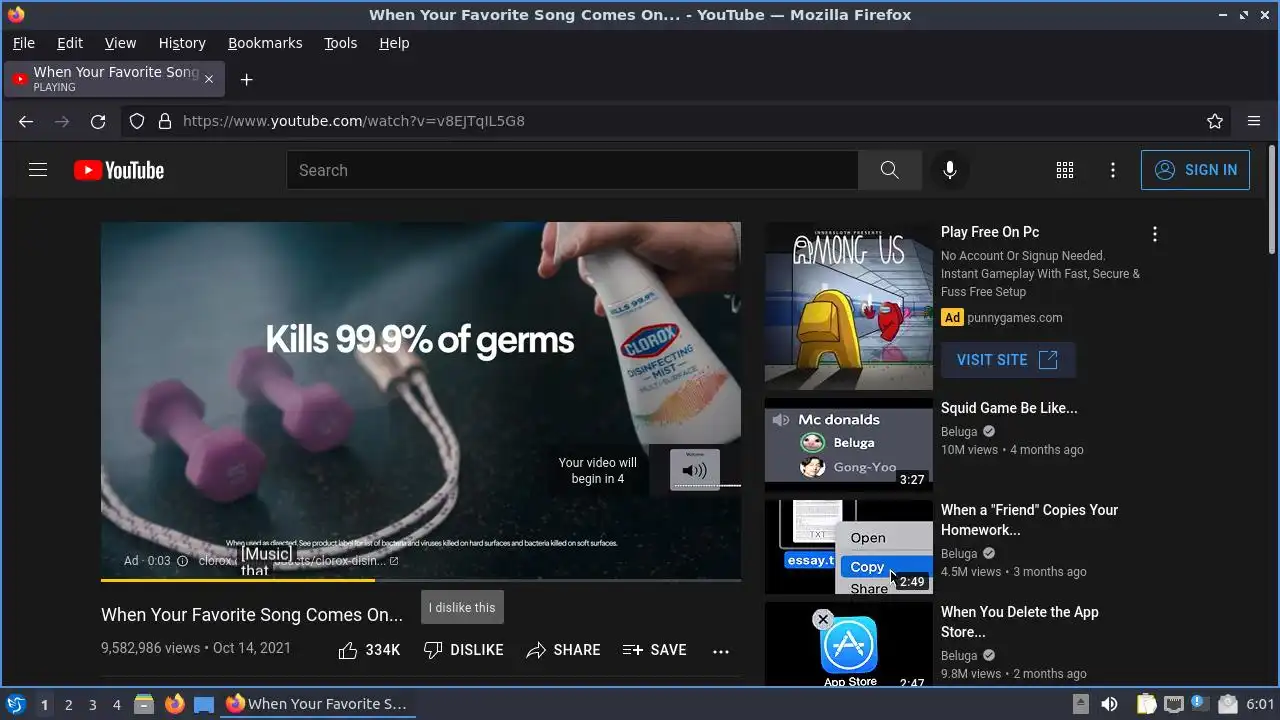Screen dimensions: 1280x720
Task: Click the Among Us ad thumbnail
Action: [849, 306]
